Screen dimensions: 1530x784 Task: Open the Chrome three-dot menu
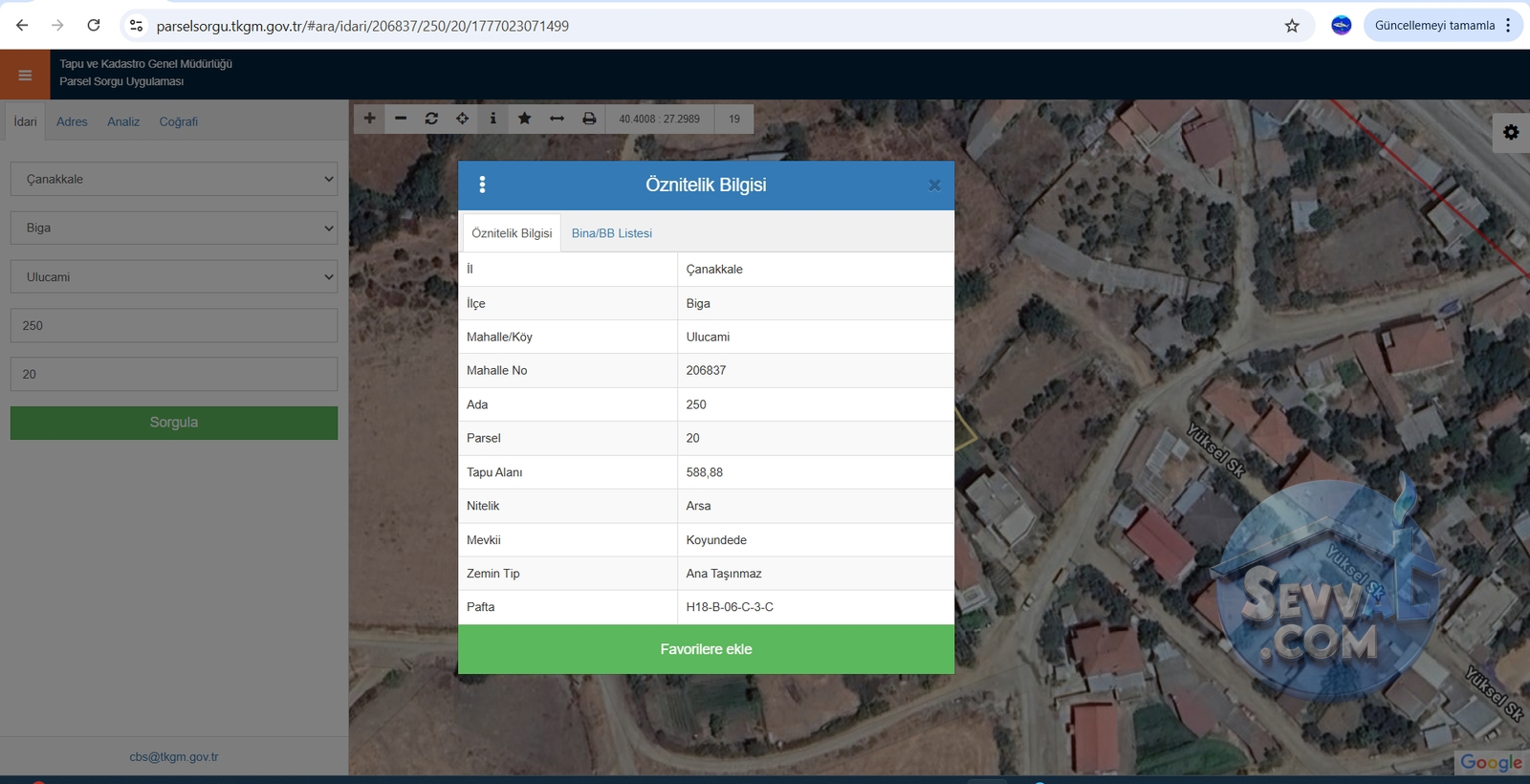1508,26
